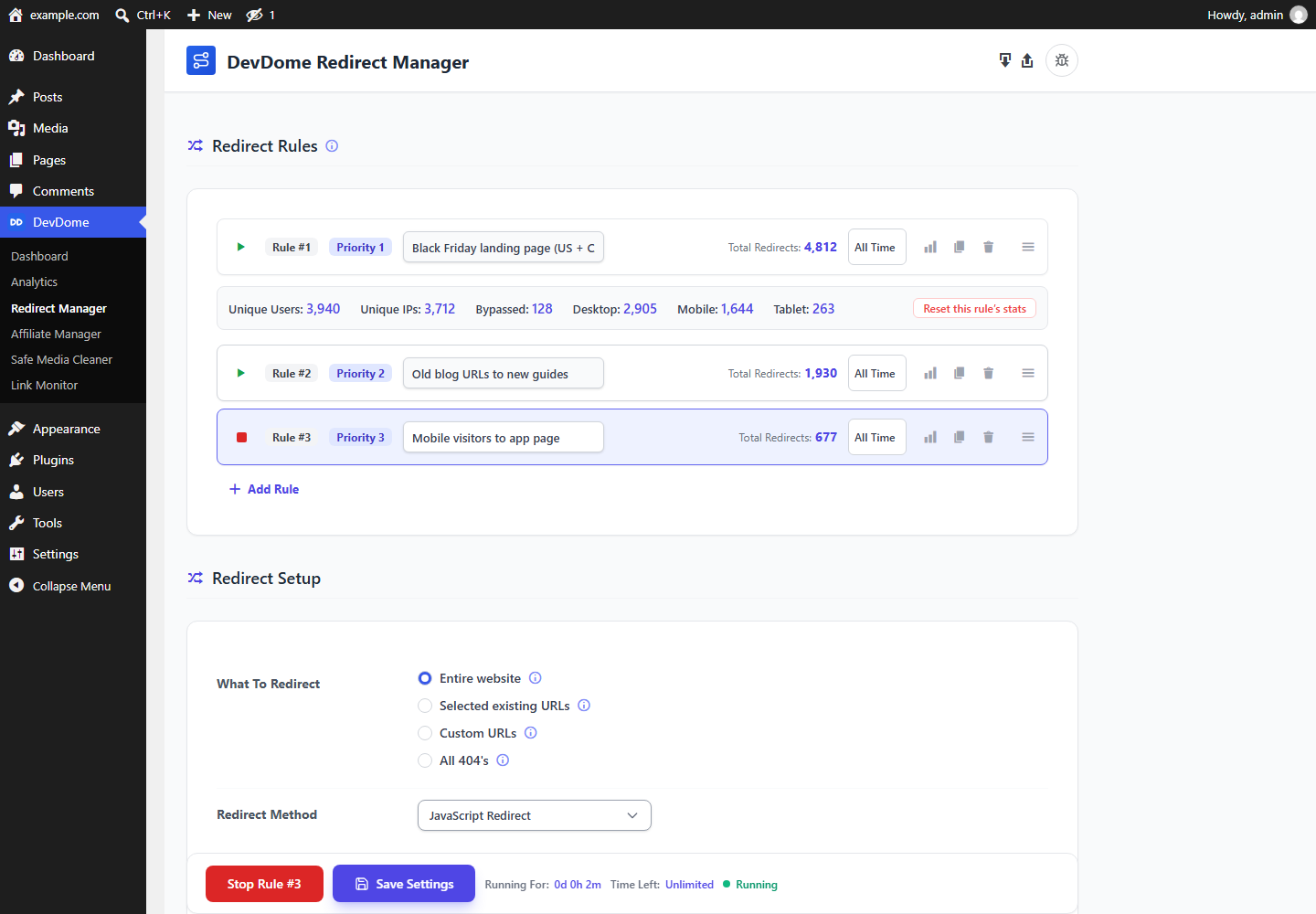Open the Appearance menu item
The width and height of the screenshot is (1316, 914).
pyautogui.click(x=73, y=429)
